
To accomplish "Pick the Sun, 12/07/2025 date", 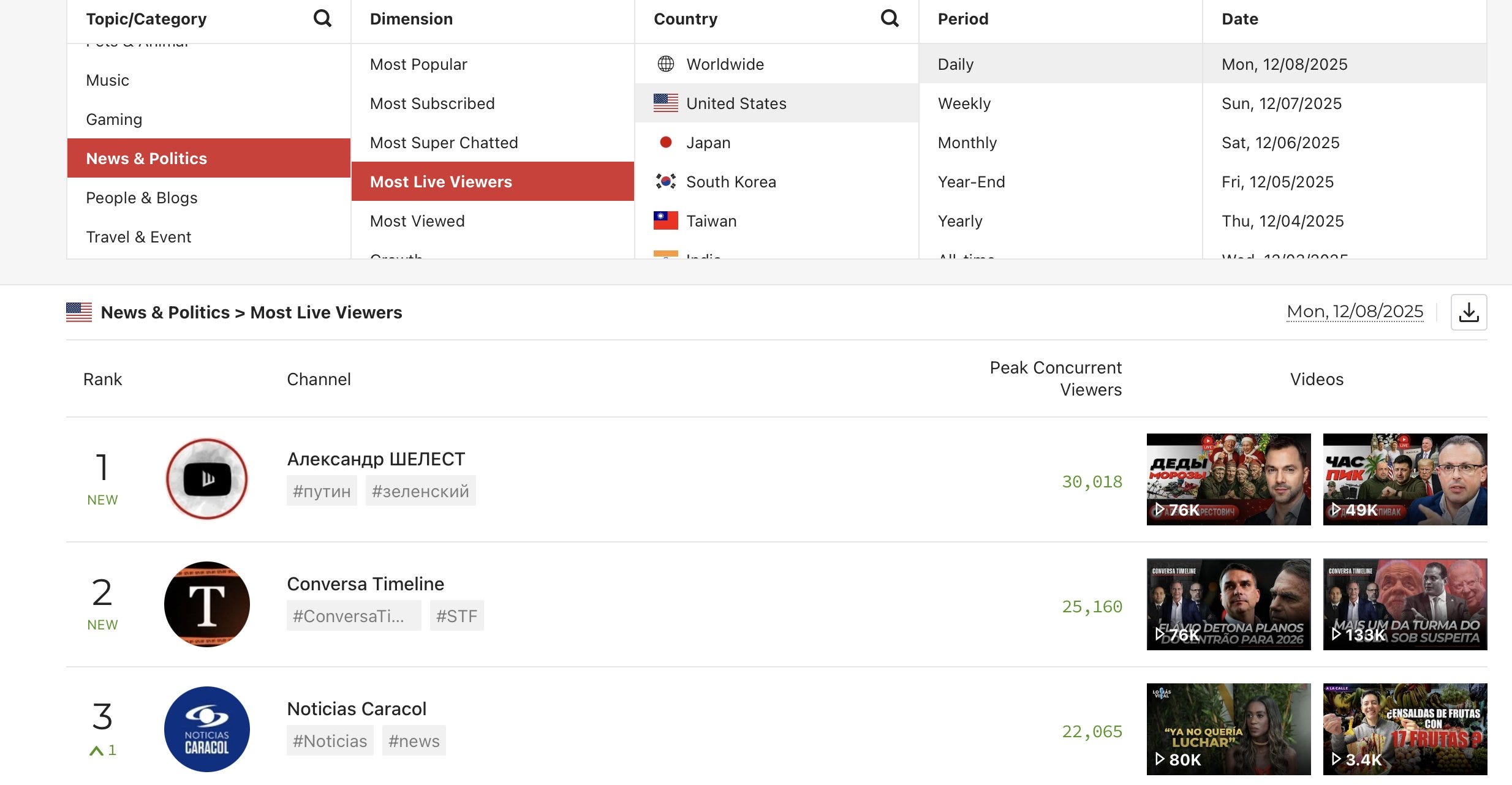I will click(x=1281, y=103).
